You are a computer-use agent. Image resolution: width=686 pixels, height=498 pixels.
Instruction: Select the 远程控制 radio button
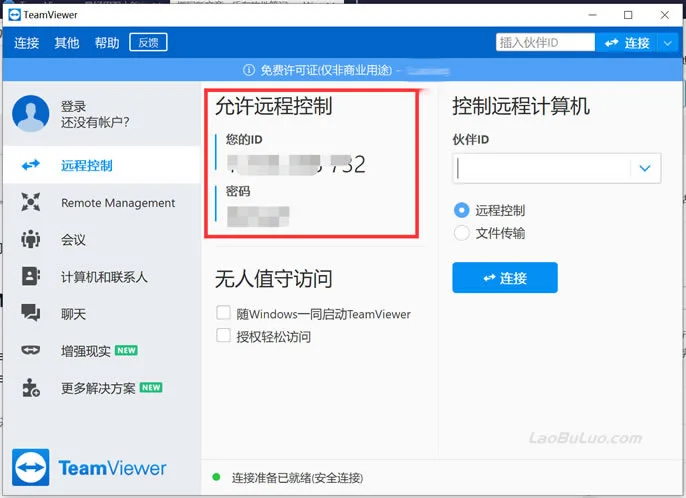point(462,210)
